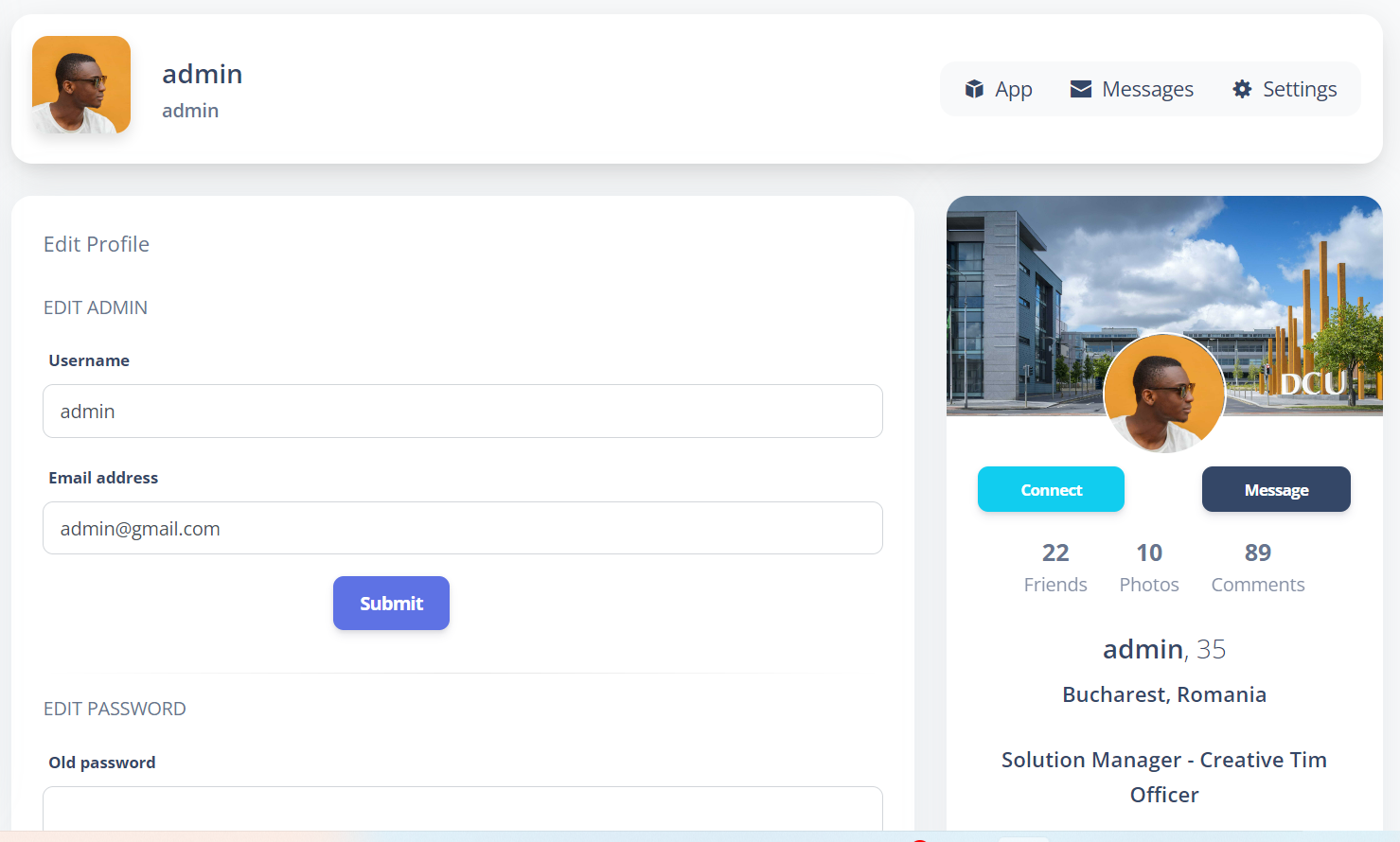This screenshot has height=842, width=1400.
Task: Select the 10 Photos stat
Action: coord(1148,567)
